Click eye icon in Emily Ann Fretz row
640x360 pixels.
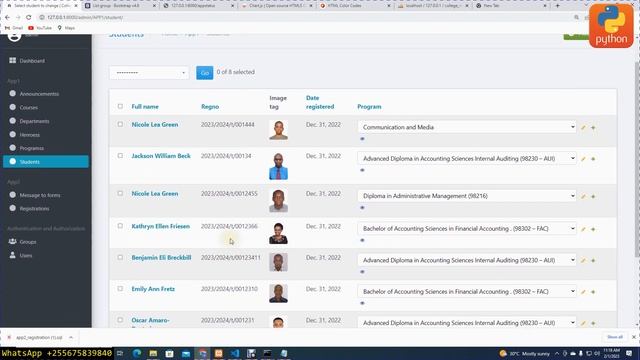(x=362, y=303)
